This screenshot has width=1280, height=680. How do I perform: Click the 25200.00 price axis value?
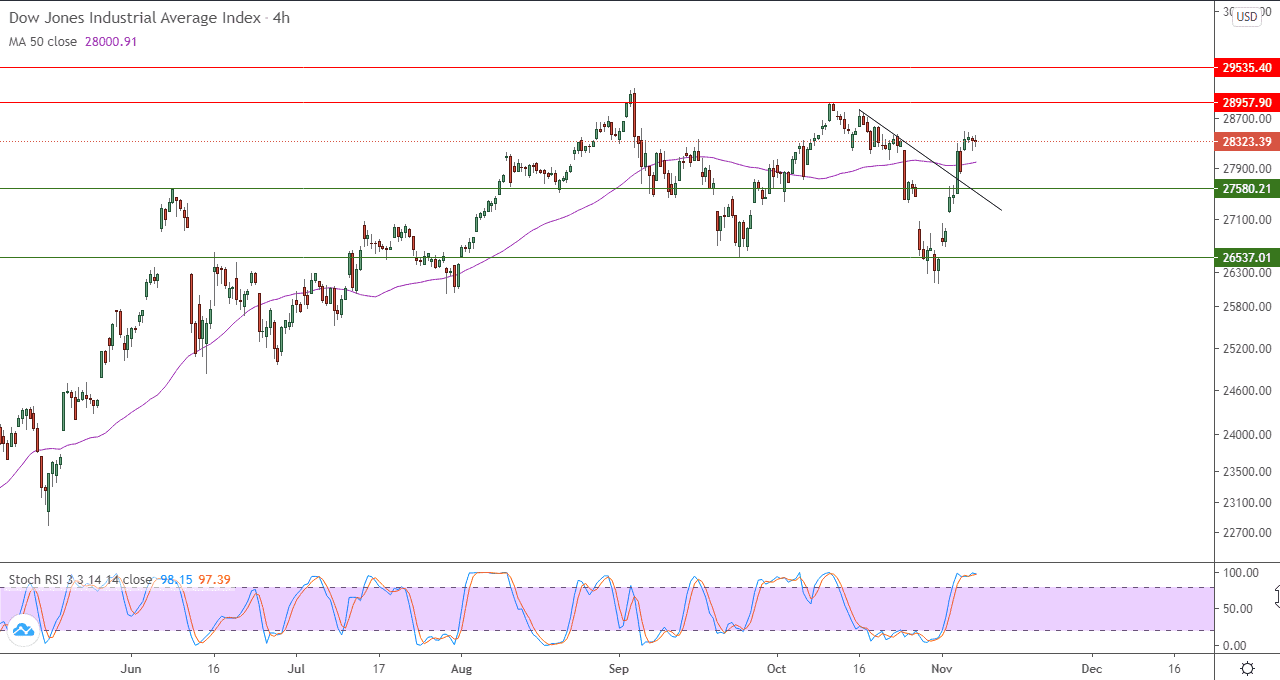point(1246,349)
